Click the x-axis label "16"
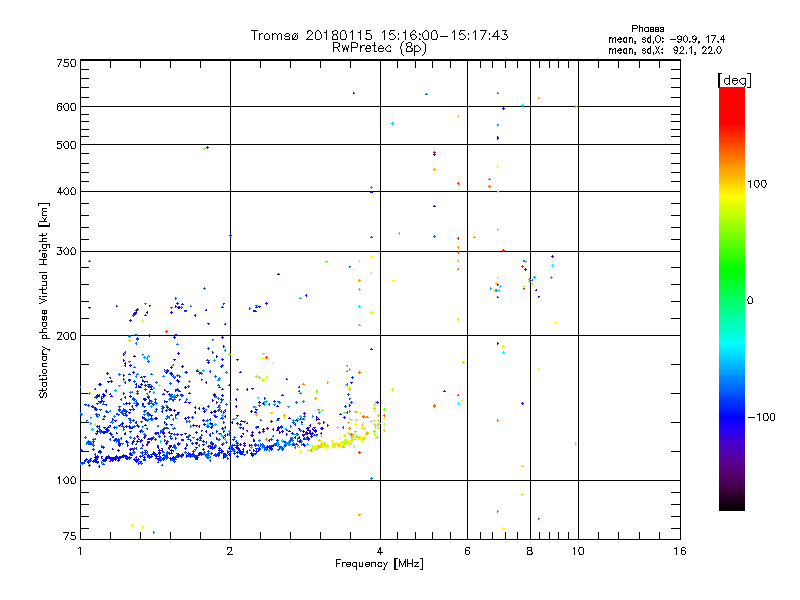800x600 pixels. click(680, 551)
